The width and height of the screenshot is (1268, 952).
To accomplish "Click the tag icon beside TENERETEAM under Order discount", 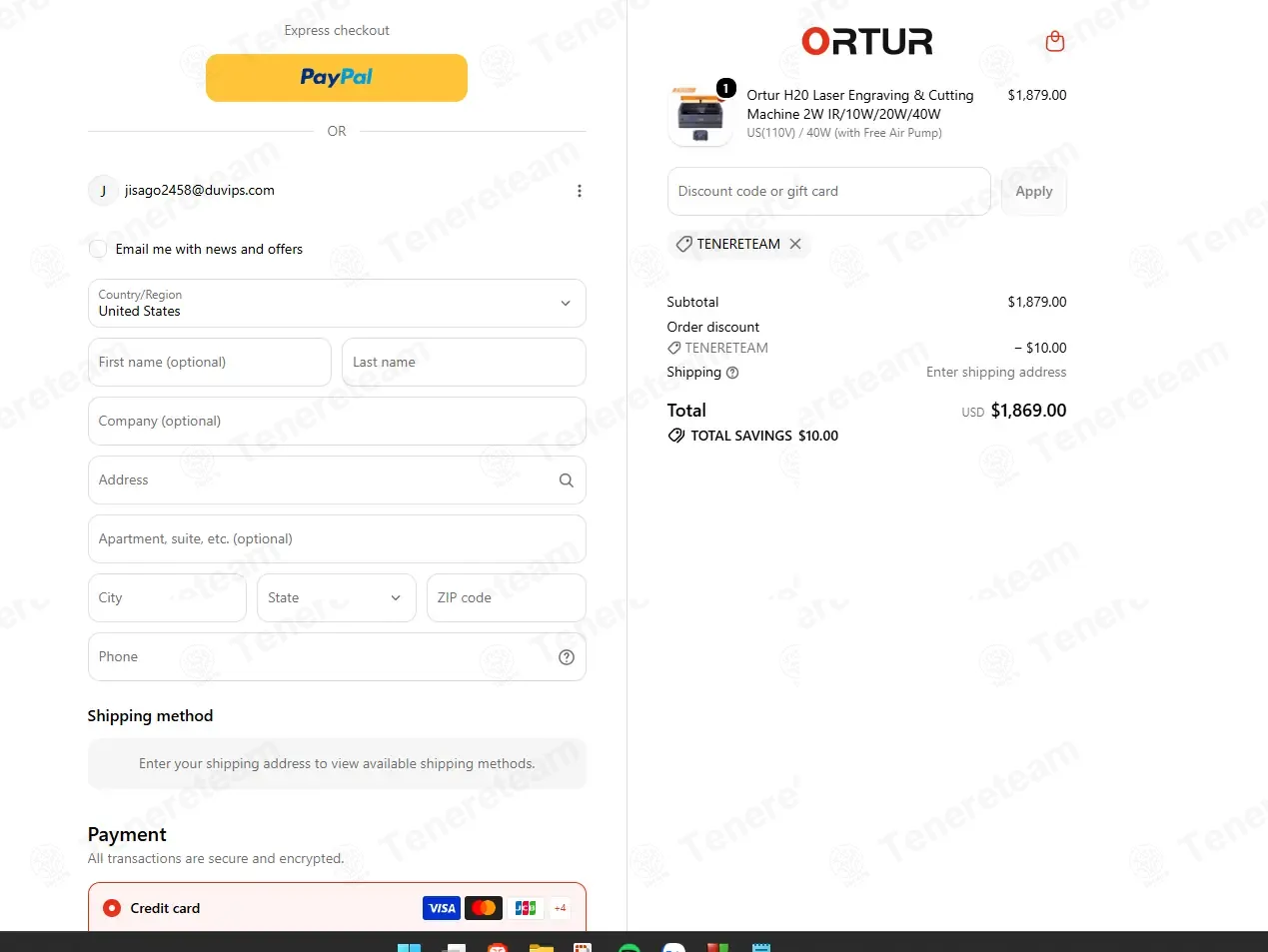I will [x=674, y=349].
